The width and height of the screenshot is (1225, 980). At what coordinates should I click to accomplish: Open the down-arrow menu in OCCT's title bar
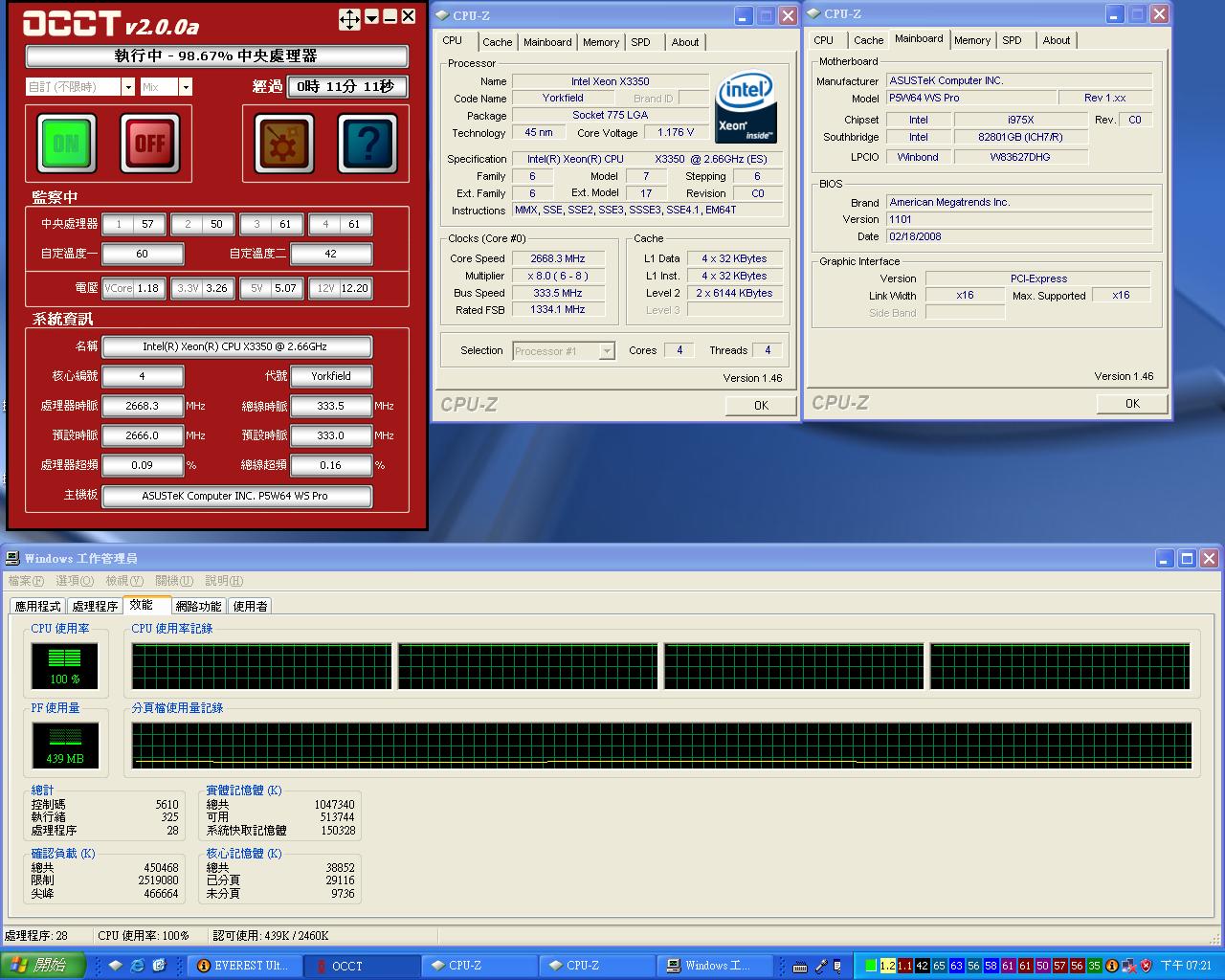(371, 17)
